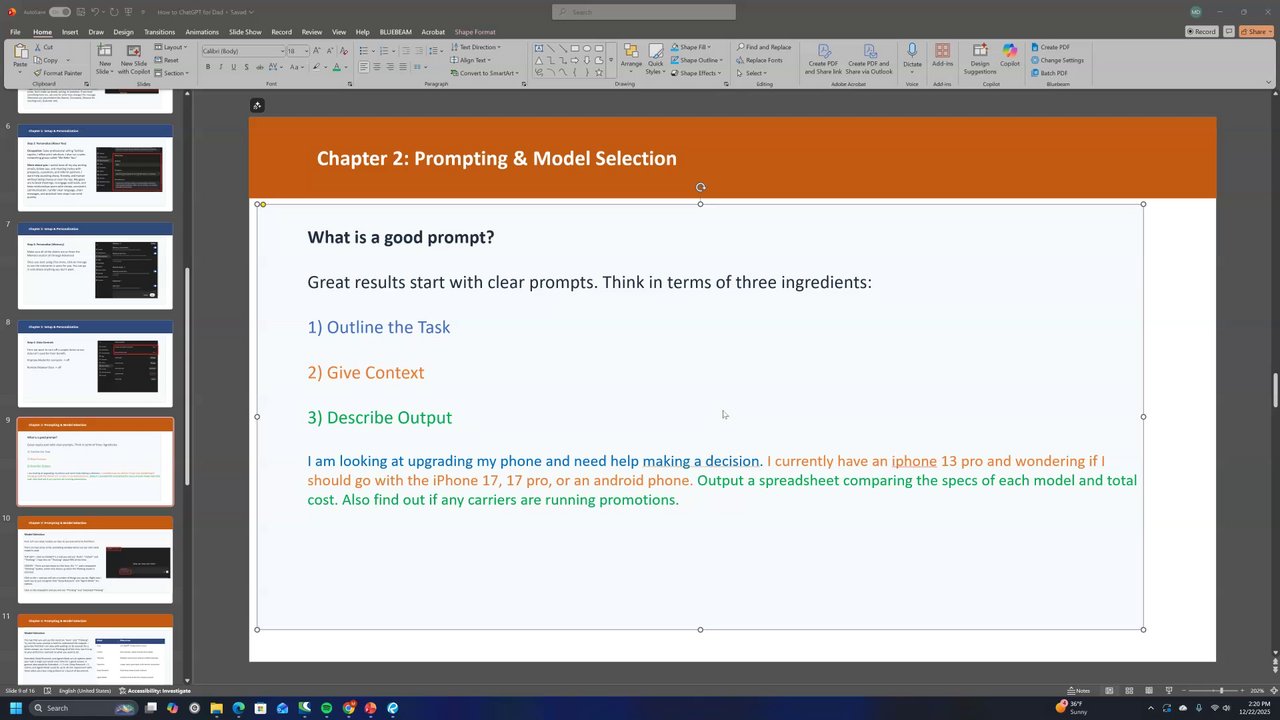The image size is (1280, 720).
Task: Increase the font size
Action: pyautogui.click(x=319, y=50)
